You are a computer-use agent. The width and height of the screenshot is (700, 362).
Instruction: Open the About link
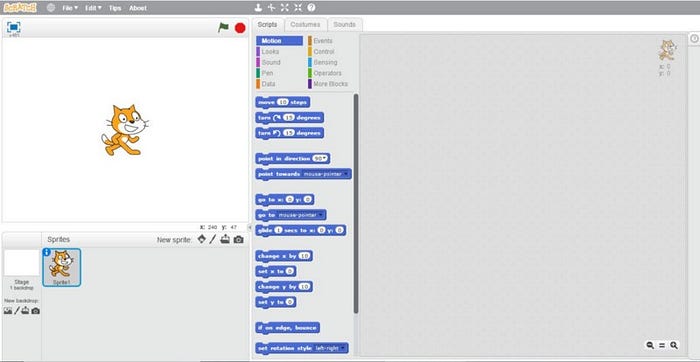tap(138, 8)
